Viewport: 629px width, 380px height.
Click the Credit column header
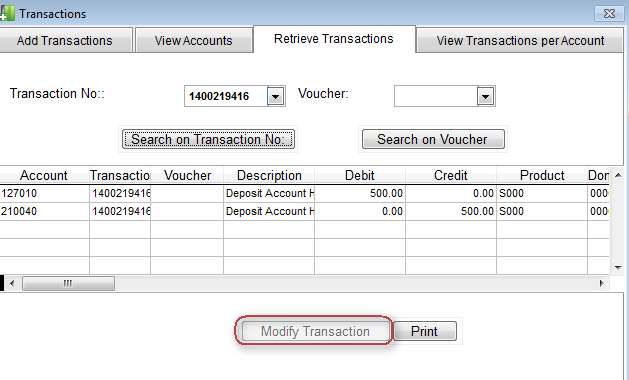(x=451, y=175)
